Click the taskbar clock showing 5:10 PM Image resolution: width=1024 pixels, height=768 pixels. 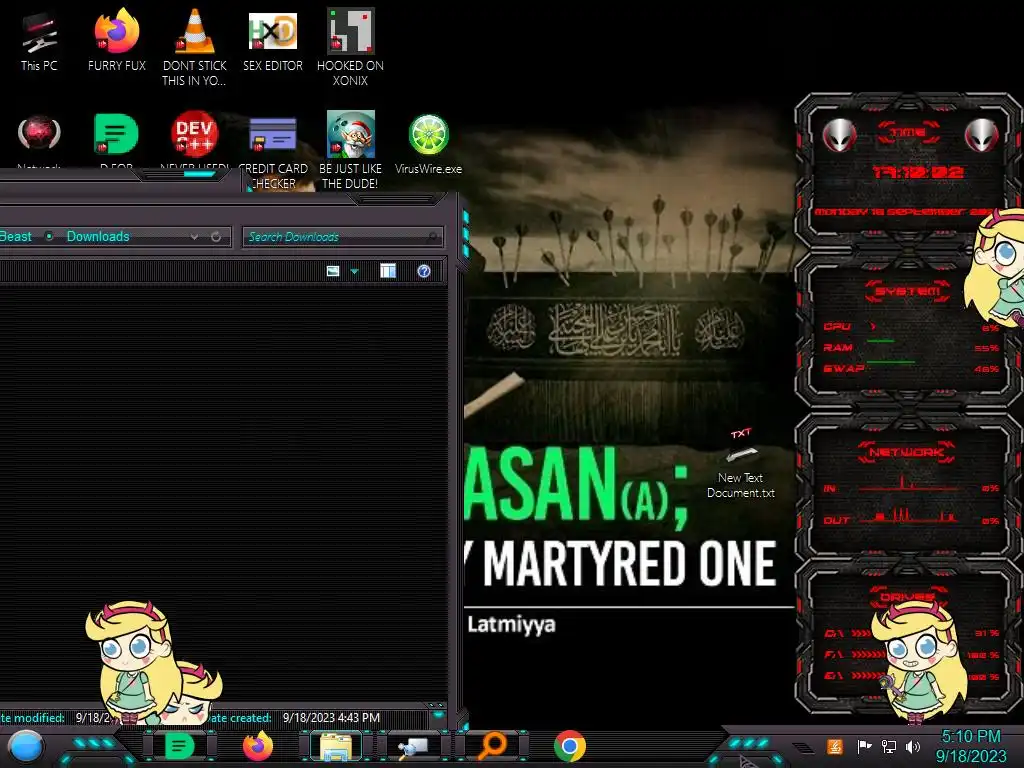pyautogui.click(x=970, y=746)
